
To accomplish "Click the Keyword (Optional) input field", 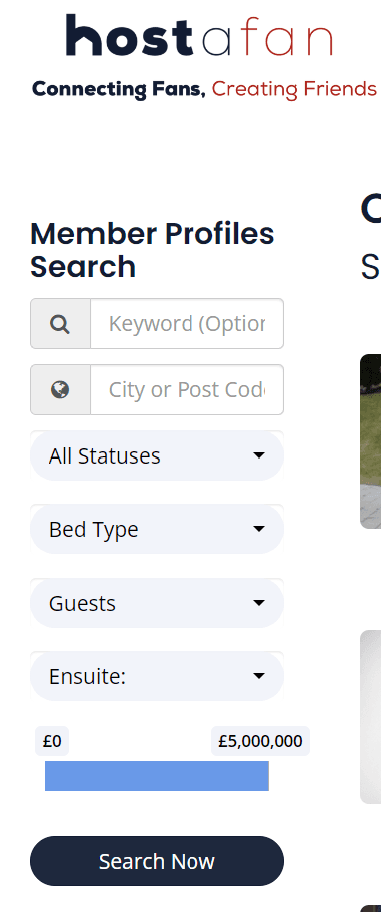I will [x=187, y=323].
